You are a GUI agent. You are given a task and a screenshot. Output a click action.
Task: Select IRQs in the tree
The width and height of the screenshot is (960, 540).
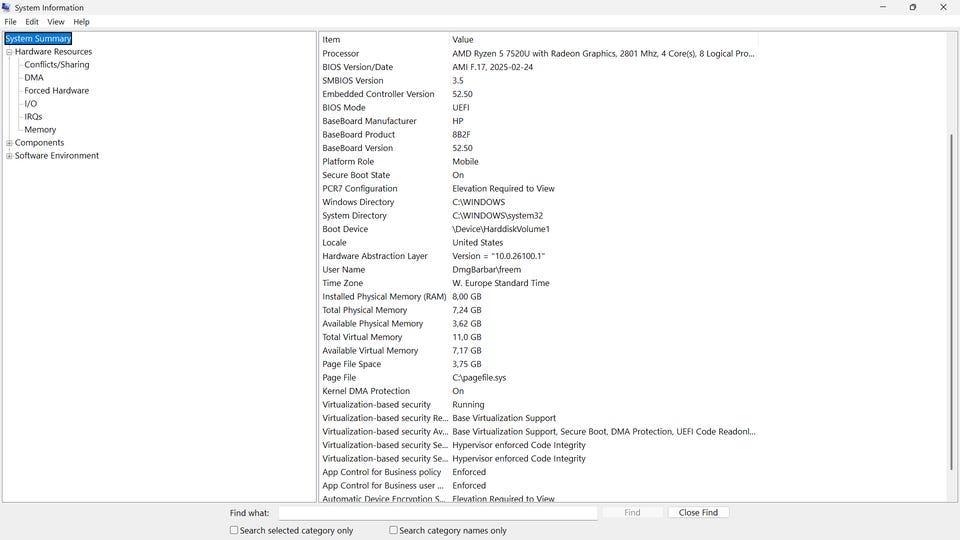pos(33,116)
